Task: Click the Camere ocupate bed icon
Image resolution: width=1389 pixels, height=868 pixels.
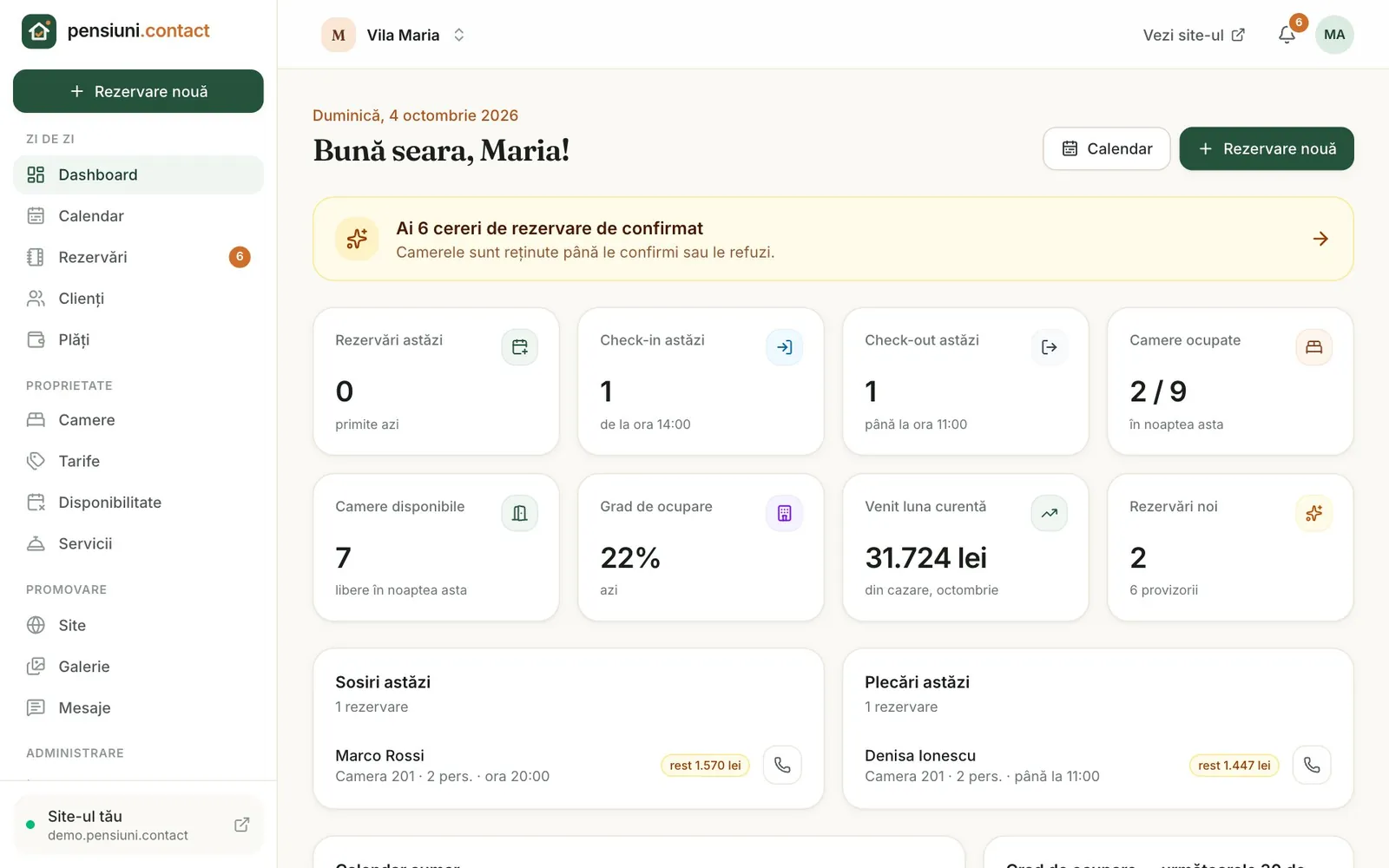Action: (1314, 347)
